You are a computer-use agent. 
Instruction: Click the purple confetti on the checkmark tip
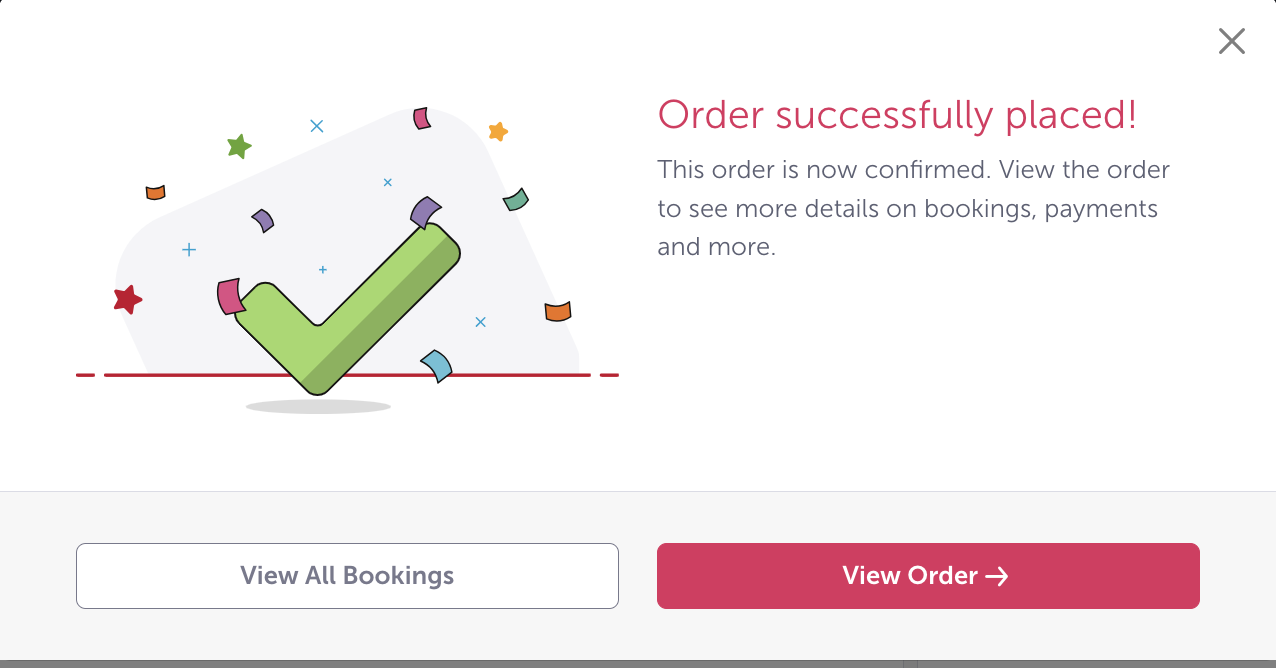point(425,212)
